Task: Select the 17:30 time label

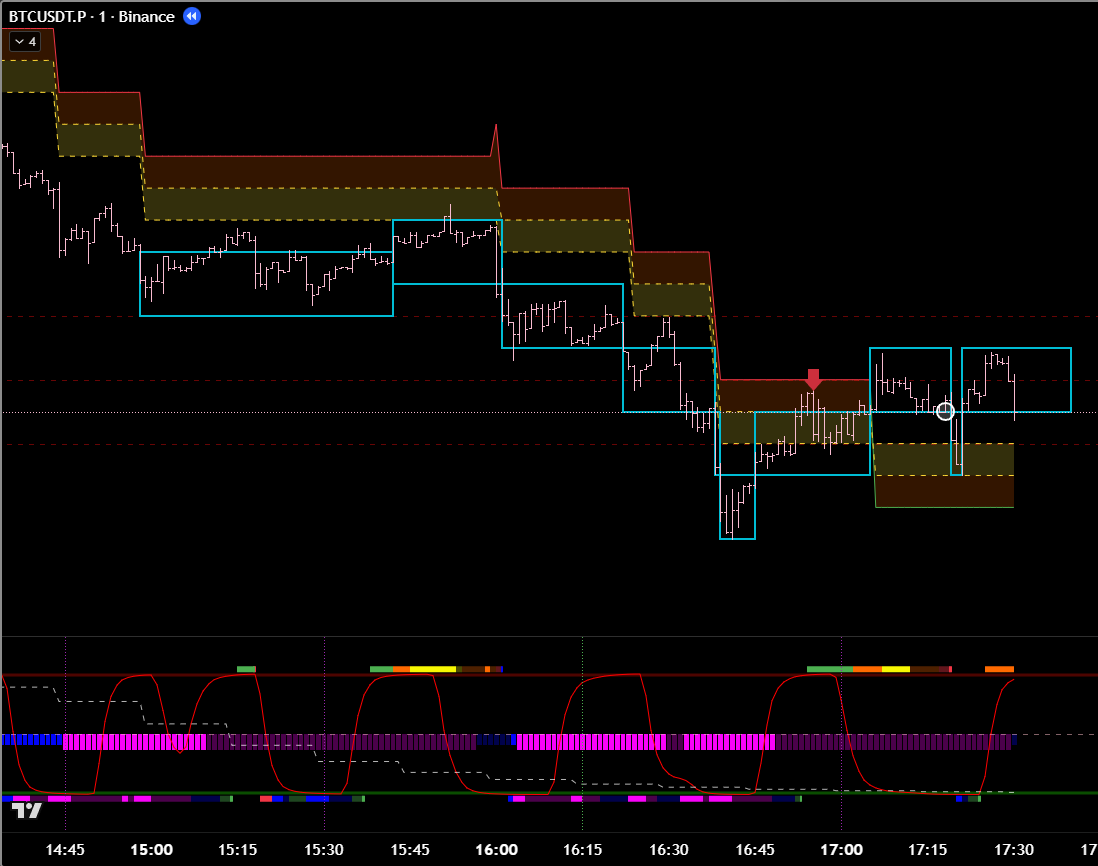Action: coord(1013,850)
